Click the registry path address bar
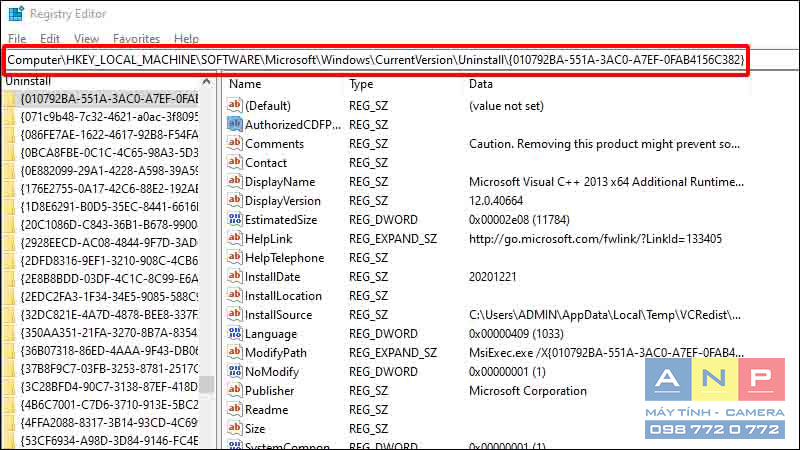This screenshot has height=450, width=800. 376,60
